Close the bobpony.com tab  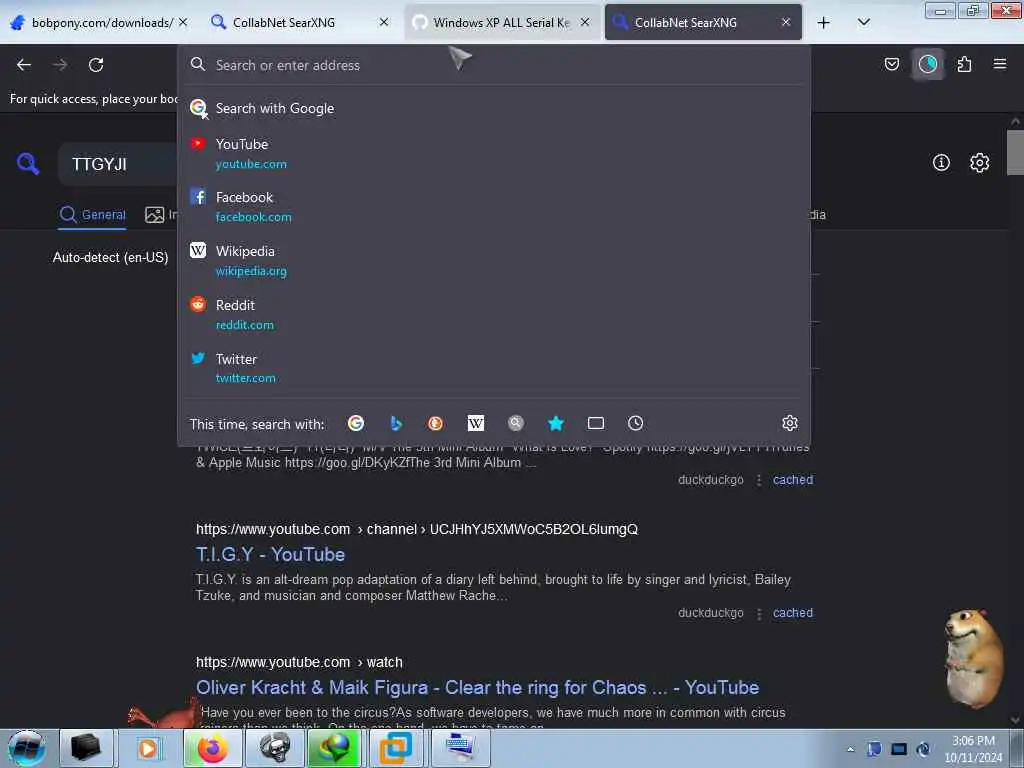184,22
